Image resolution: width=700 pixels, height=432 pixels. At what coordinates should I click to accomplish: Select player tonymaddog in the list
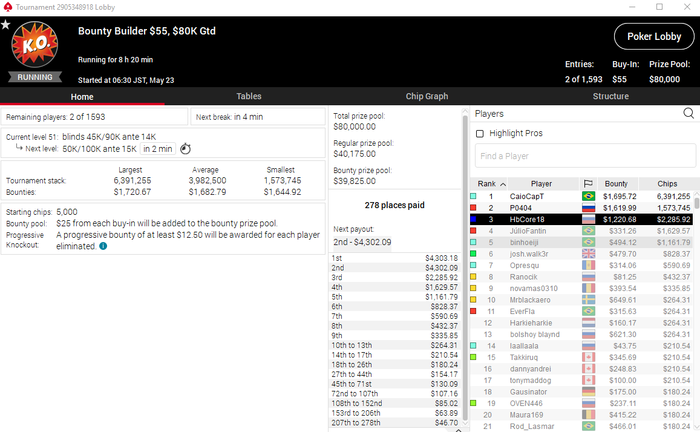coord(582,381)
